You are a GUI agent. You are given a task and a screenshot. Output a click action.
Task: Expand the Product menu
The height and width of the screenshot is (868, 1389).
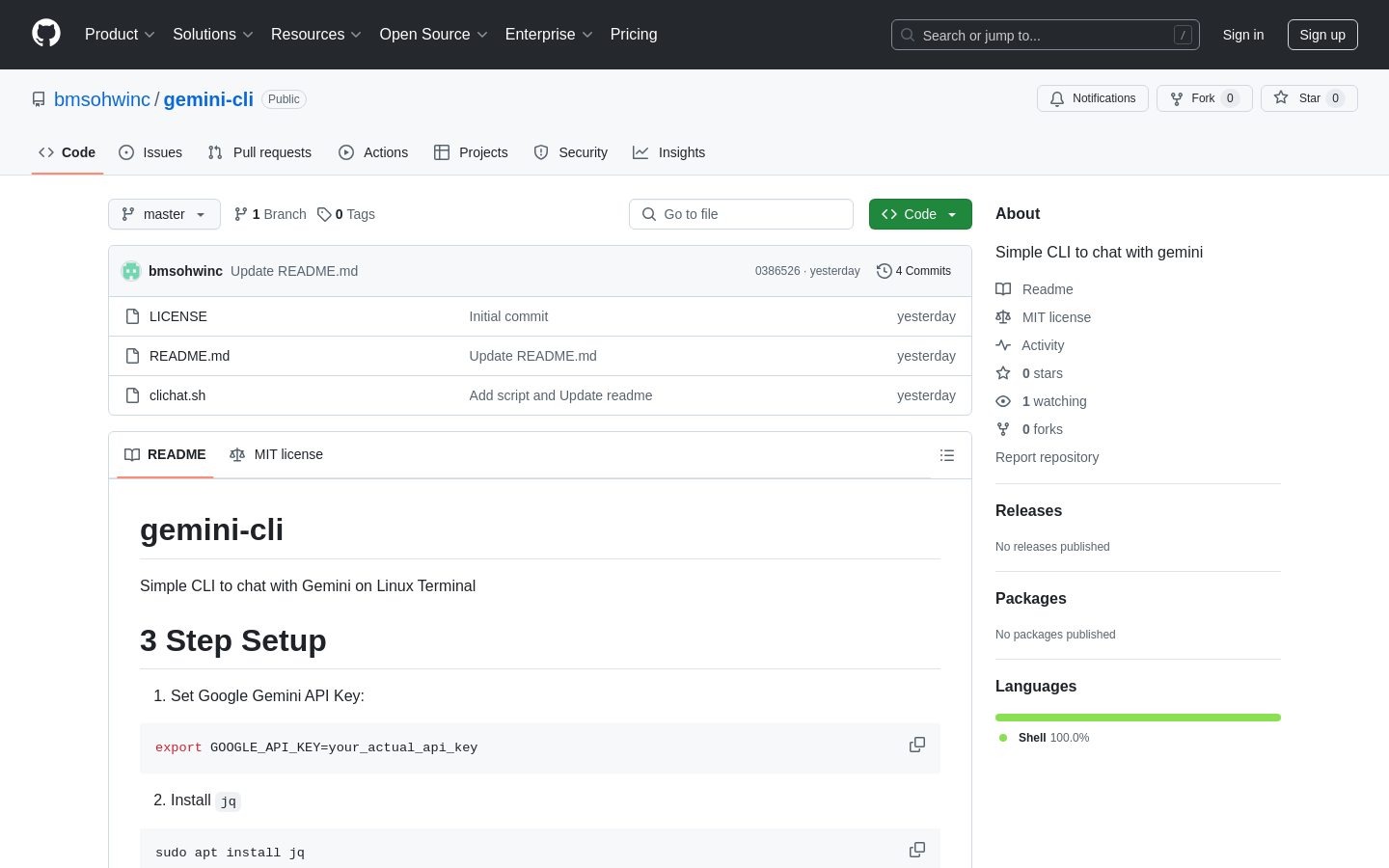(120, 35)
